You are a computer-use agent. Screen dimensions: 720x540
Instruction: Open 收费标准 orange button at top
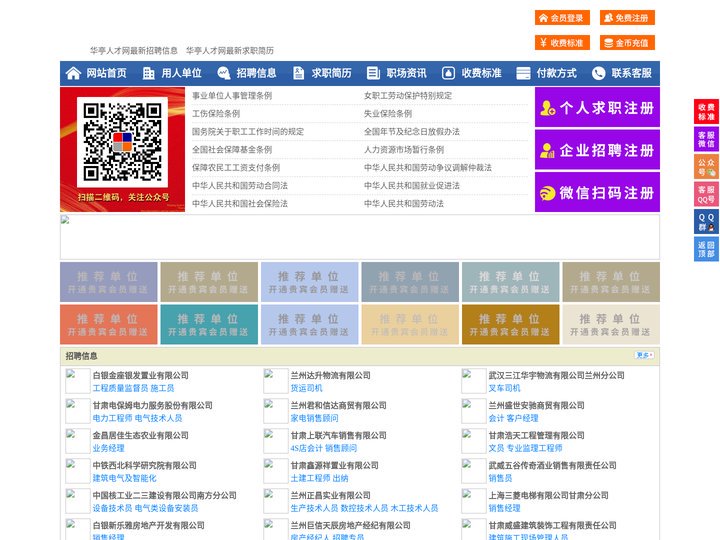(x=562, y=43)
